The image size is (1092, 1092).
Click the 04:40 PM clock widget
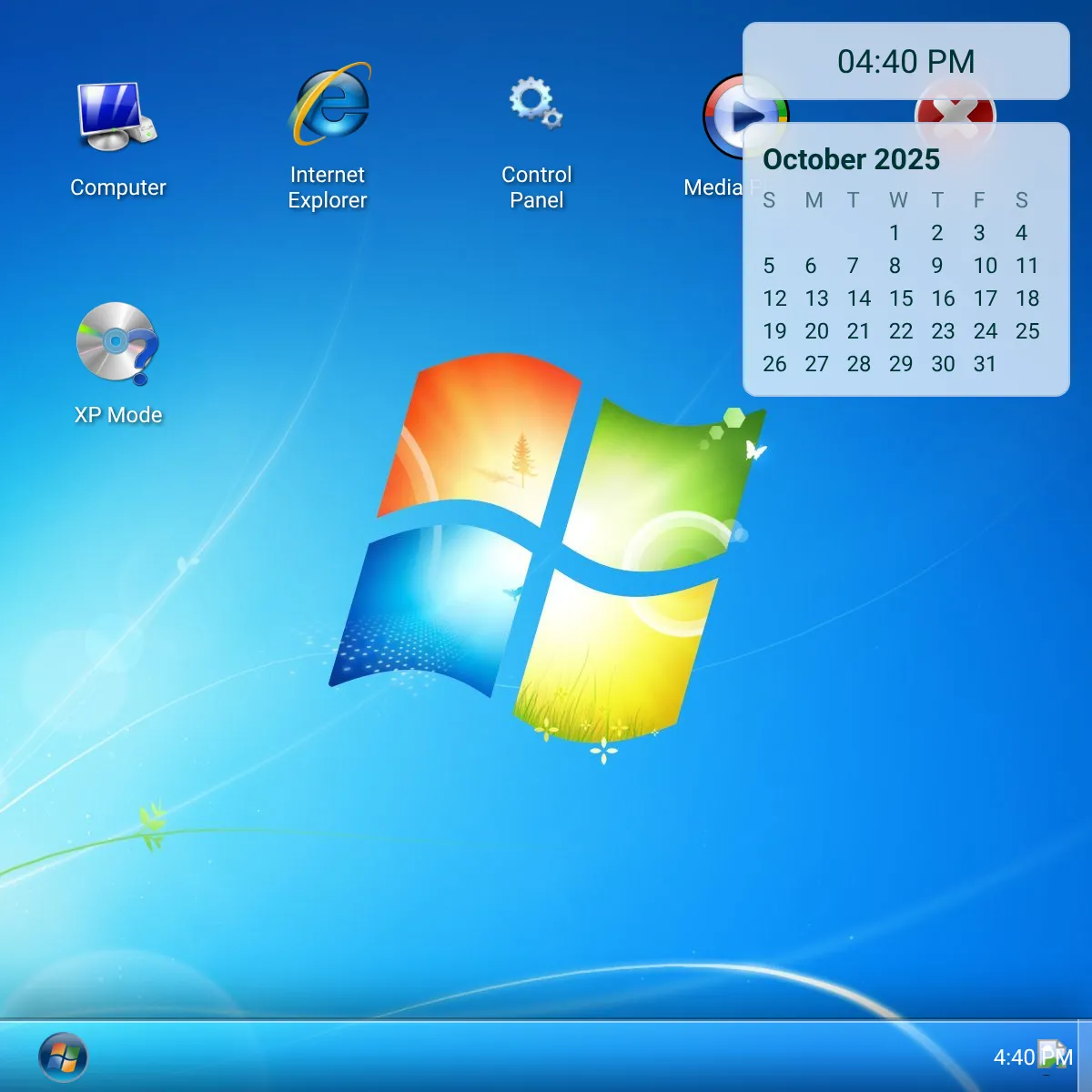[905, 62]
